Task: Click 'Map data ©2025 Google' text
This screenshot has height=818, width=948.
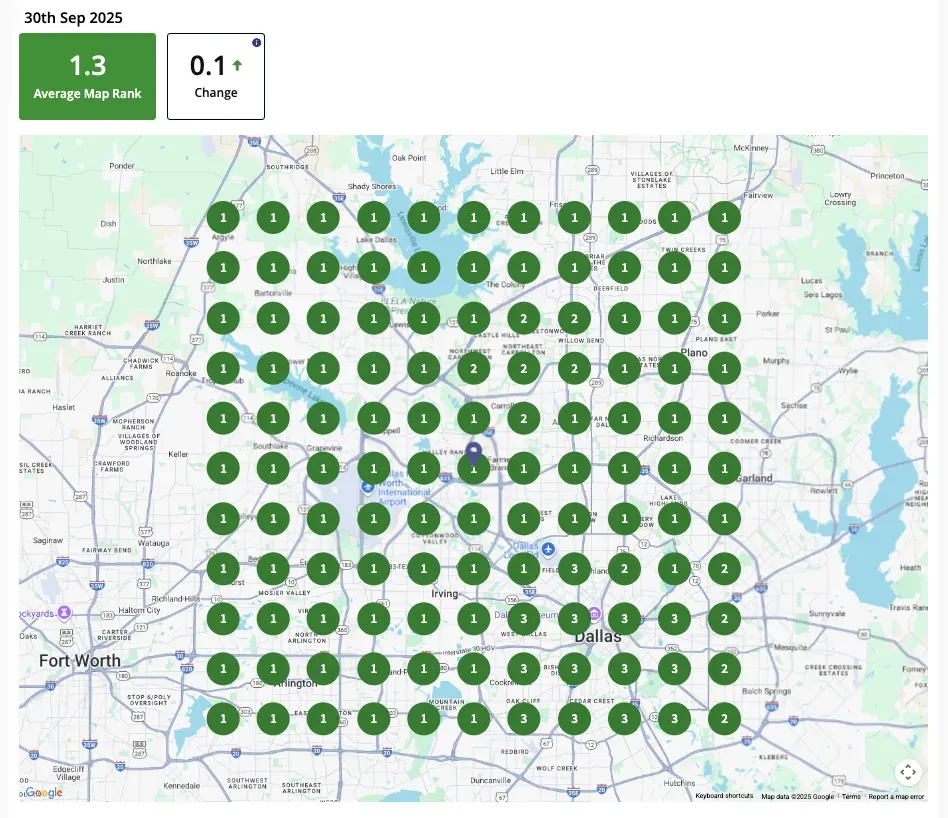Action: (797, 796)
